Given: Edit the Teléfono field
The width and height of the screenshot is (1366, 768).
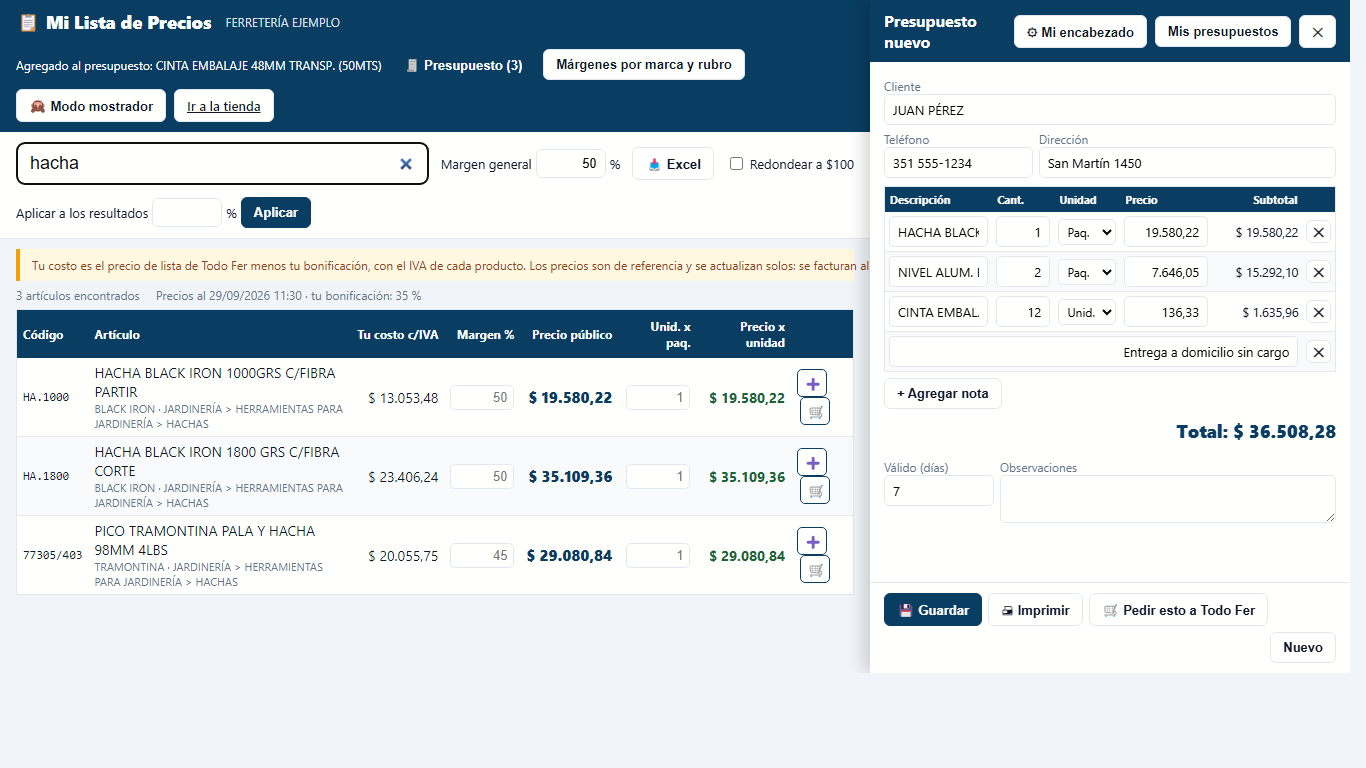Looking at the screenshot, I should click(958, 163).
